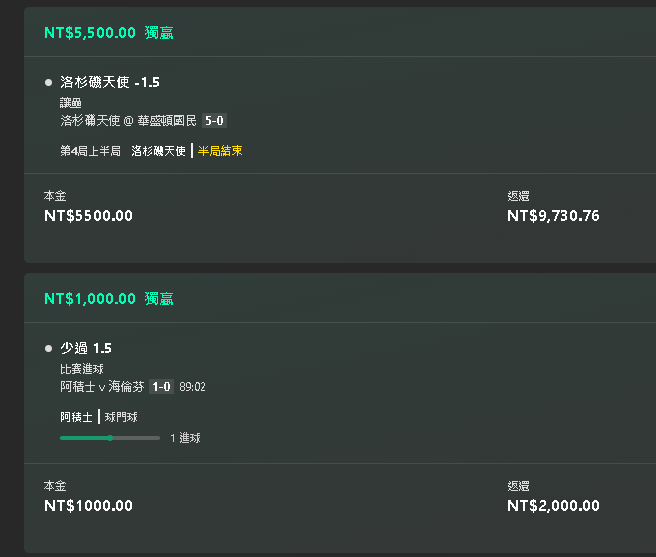Image resolution: width=656 pixels, height=557 pixels.
Task: Click the bullet beside 少過 1.5
Action: click(49, 348)
